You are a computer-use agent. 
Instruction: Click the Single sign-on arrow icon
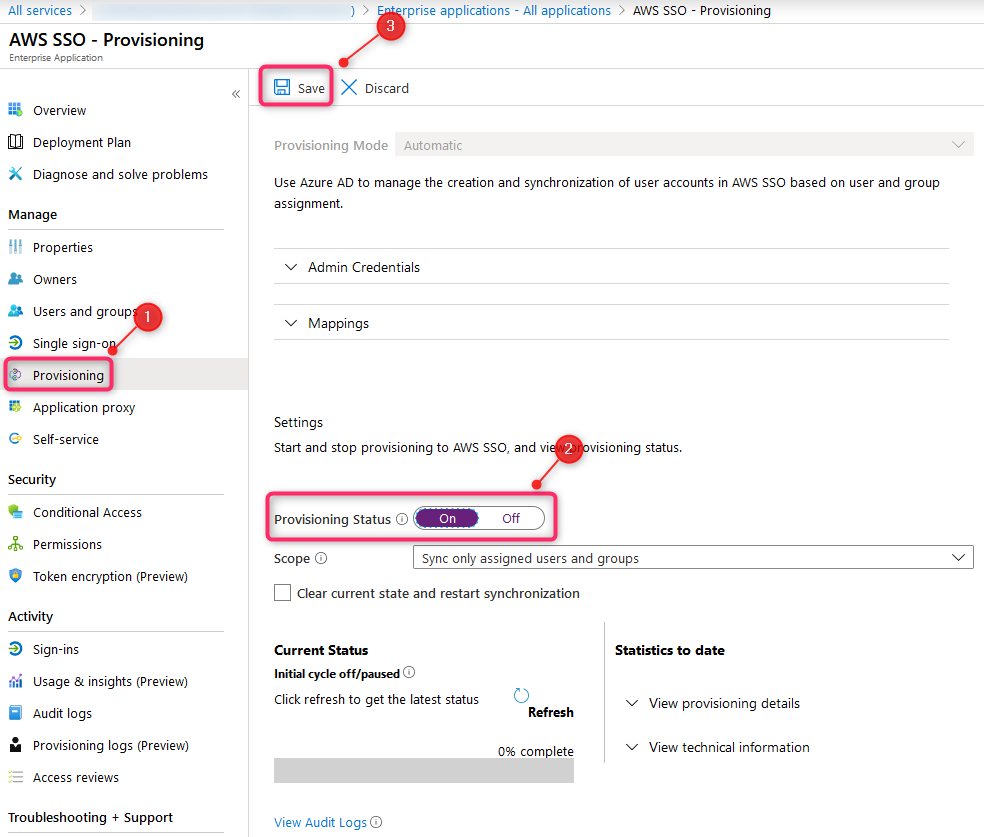15,343
